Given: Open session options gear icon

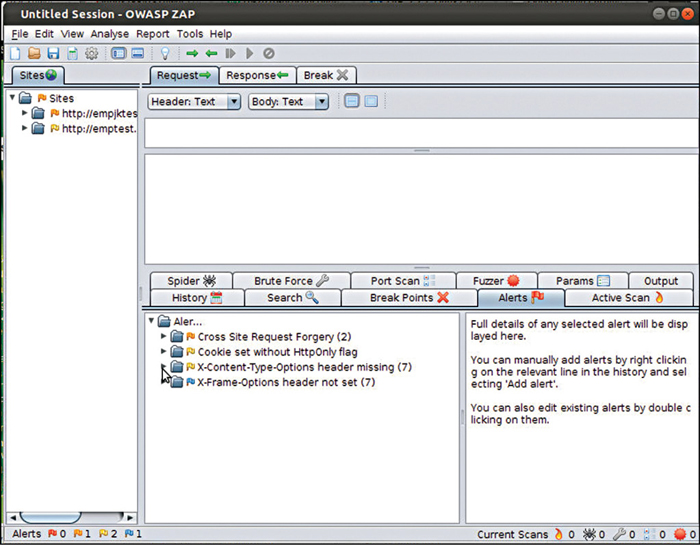Looking at the screenshot, I should 91,53.
